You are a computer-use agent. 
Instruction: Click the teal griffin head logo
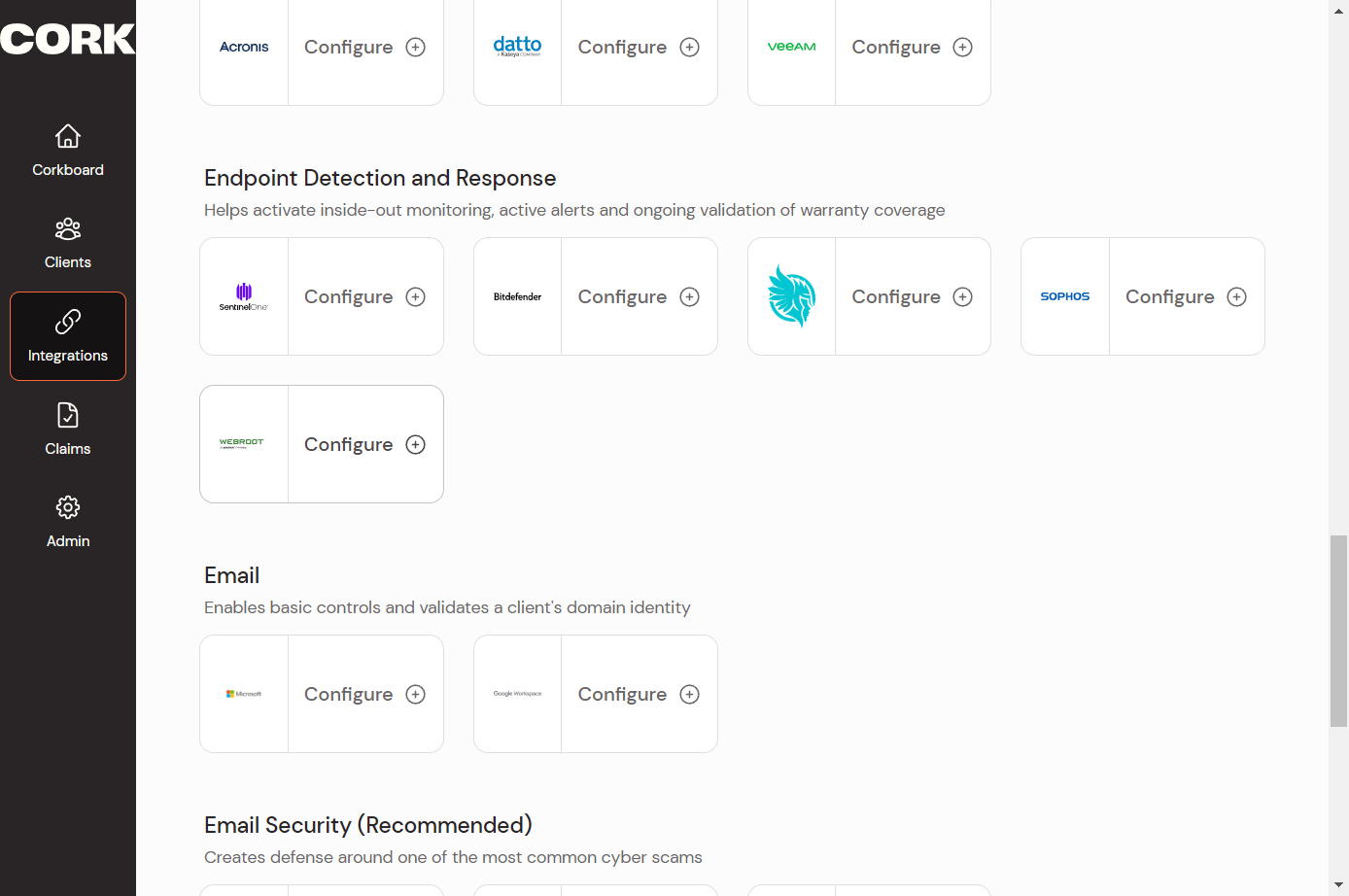click(791, 296)
